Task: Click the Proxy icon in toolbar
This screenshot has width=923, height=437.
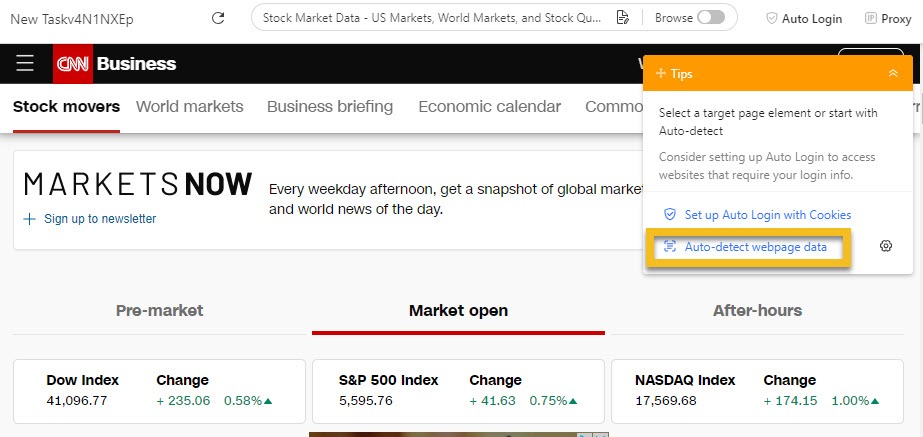Action: [870, 18]
